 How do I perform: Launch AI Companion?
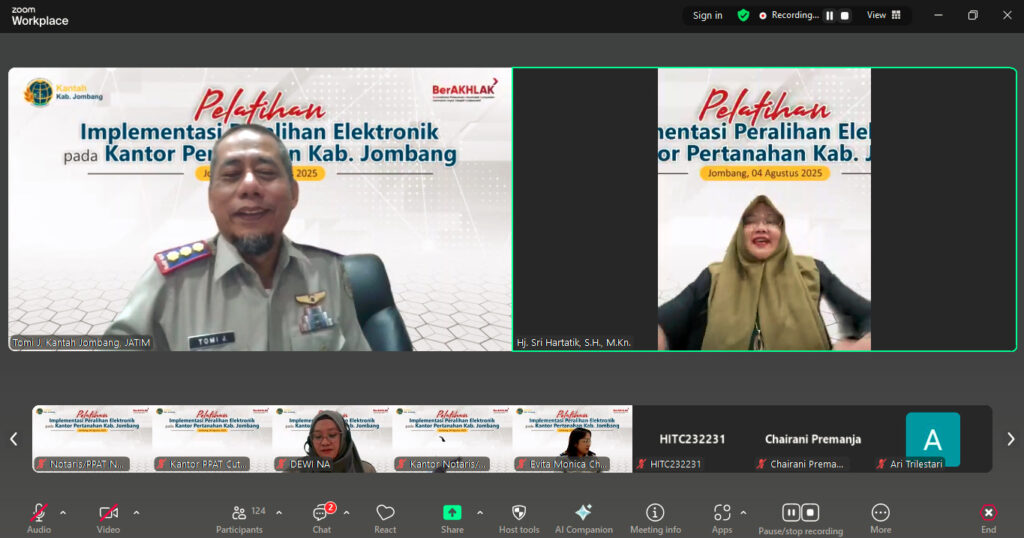584,518
